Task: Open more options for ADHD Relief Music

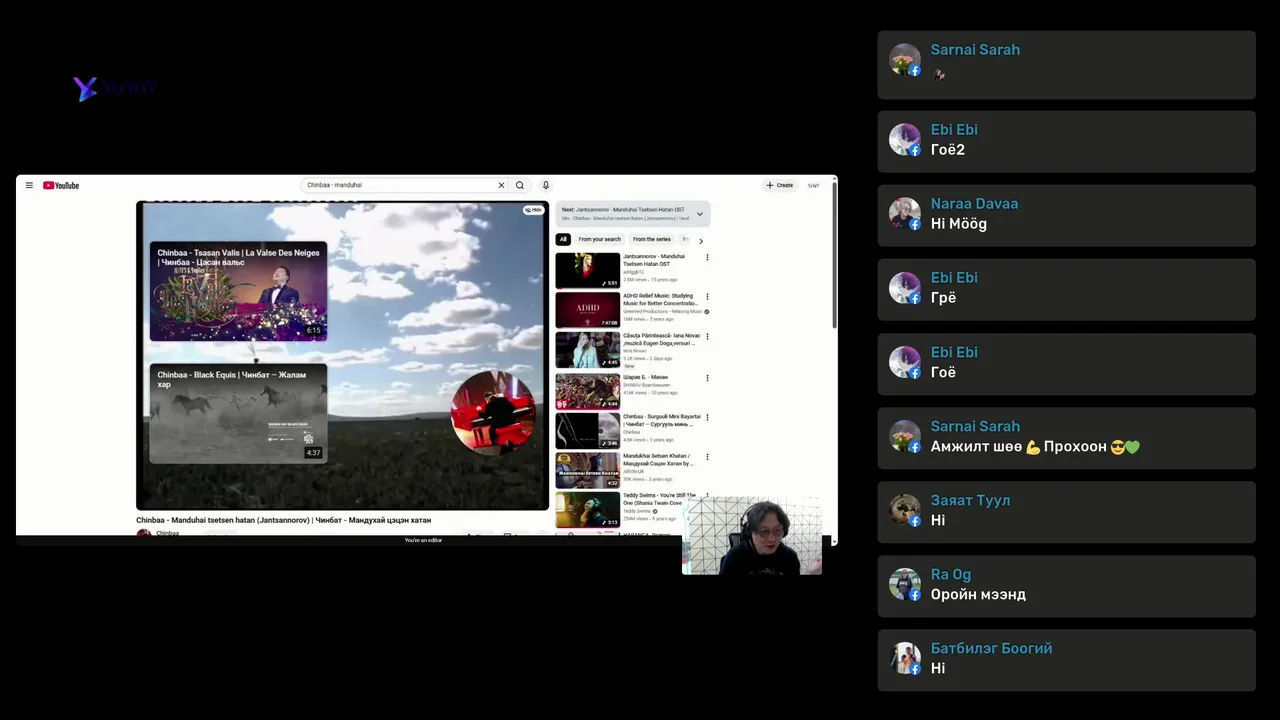Action: tap(707, 297)
